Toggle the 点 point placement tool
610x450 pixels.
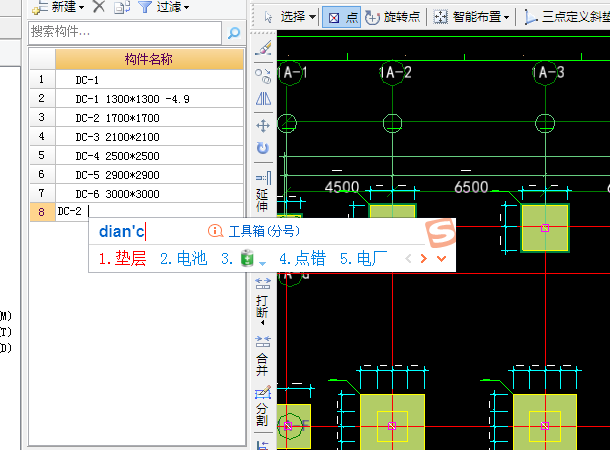click(342, 17)
